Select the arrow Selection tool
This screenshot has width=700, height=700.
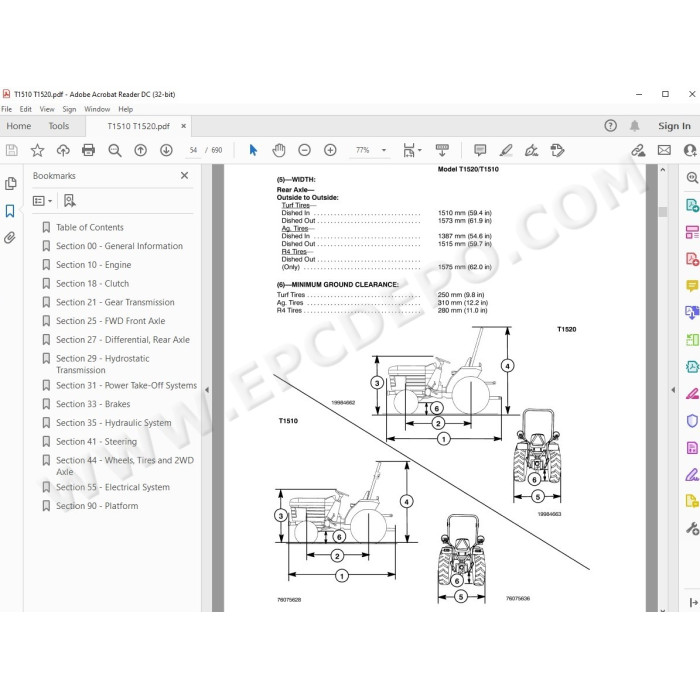(x=253, y=150)
